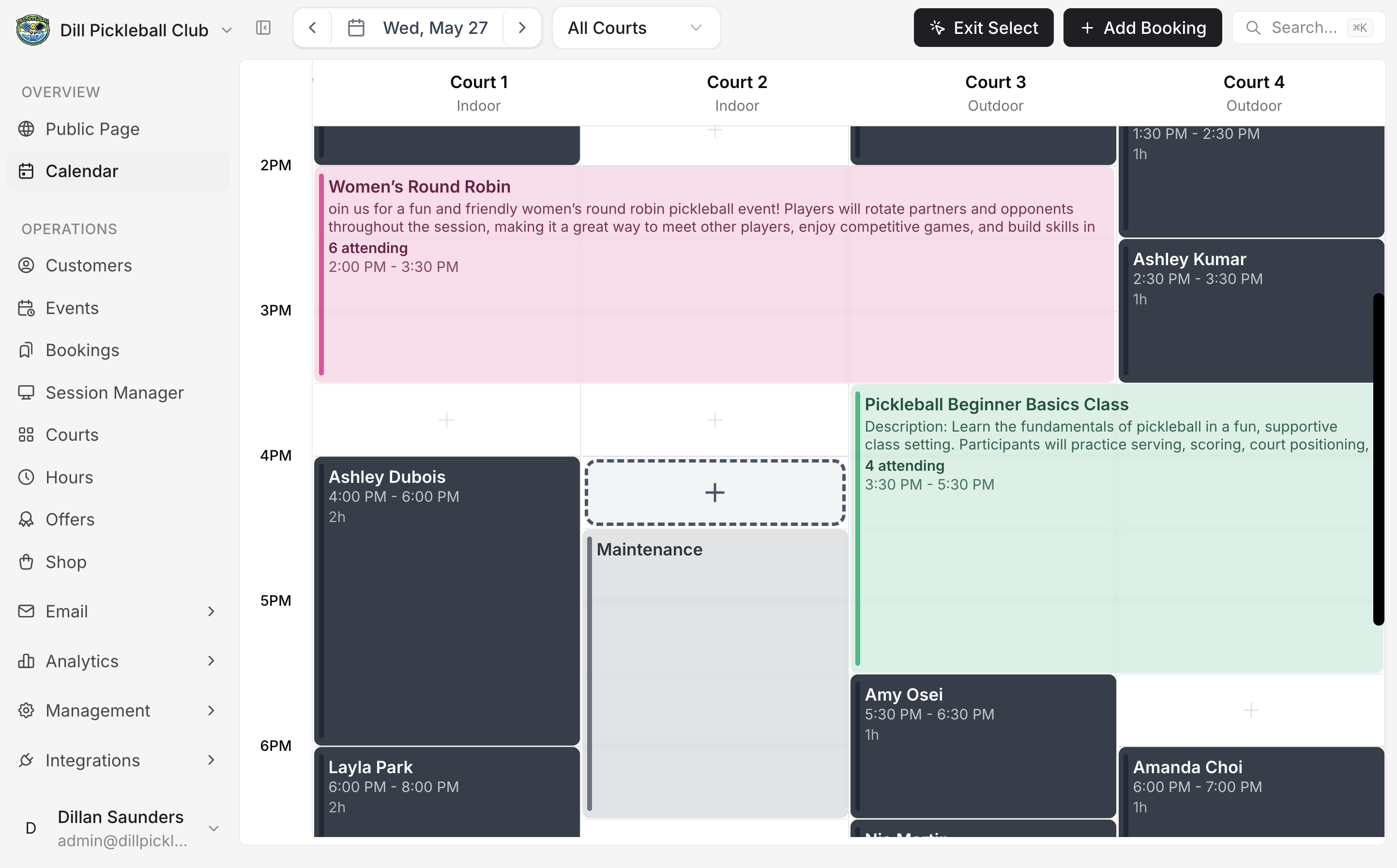Open Amanda Choi 6:00 PM booking
Screen dimensions: 1397x868
[x=1251, y=792]
